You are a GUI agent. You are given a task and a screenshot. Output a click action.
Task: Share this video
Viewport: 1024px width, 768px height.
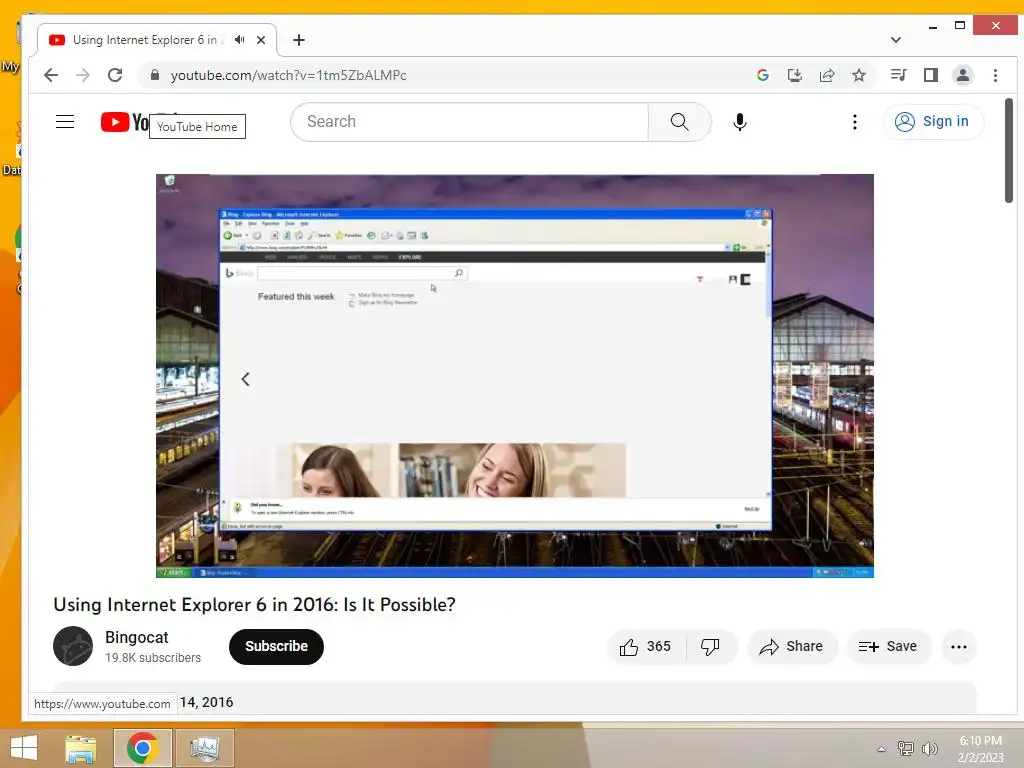(792, 647)
